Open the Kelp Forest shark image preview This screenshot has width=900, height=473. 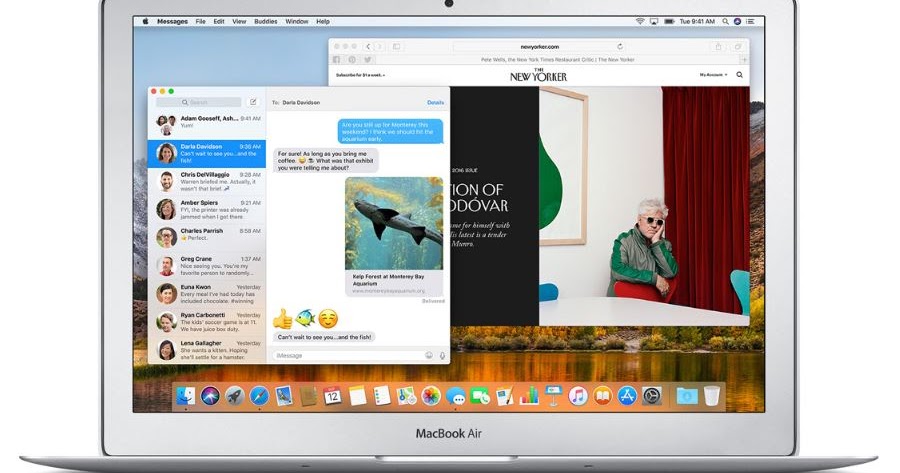(x=394, y=223)
